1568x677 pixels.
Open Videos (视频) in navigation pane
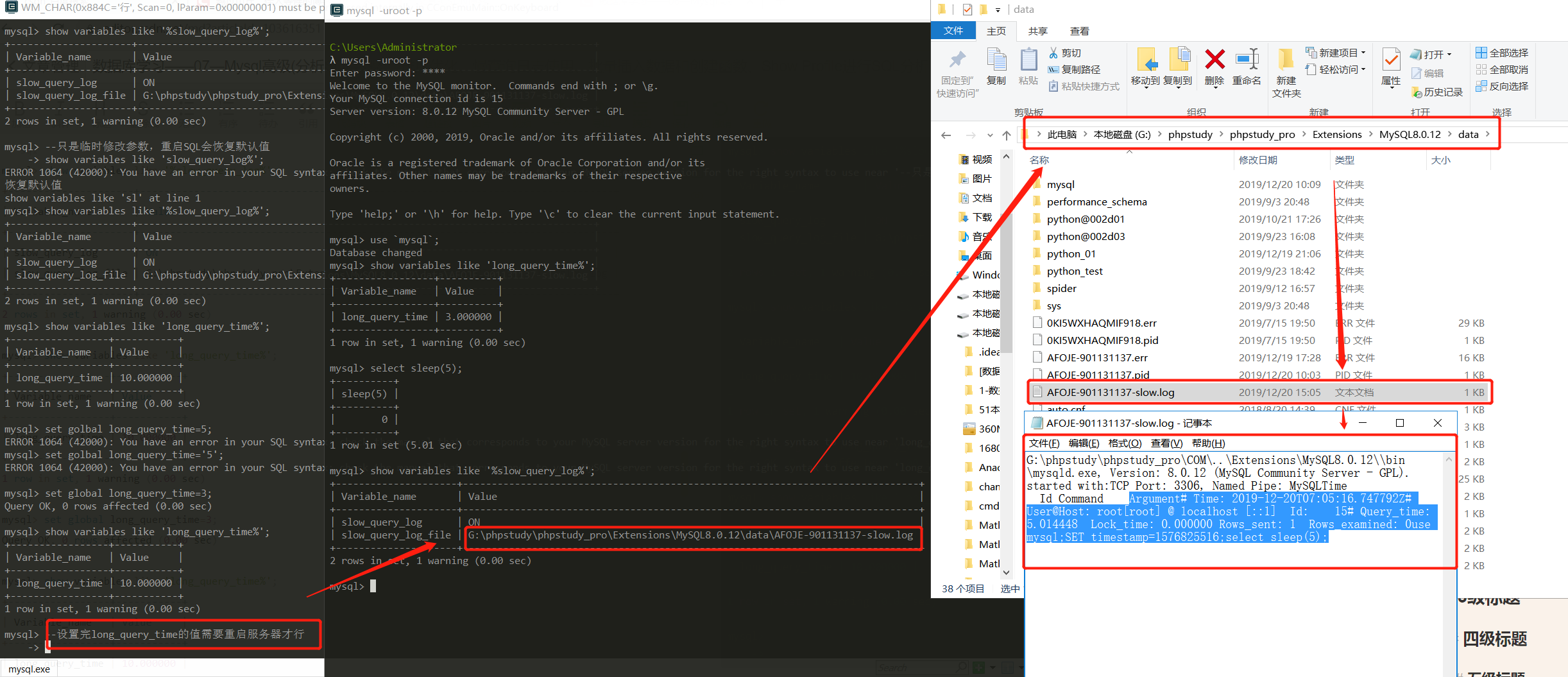pyautogui.click(x=976, y=159)
